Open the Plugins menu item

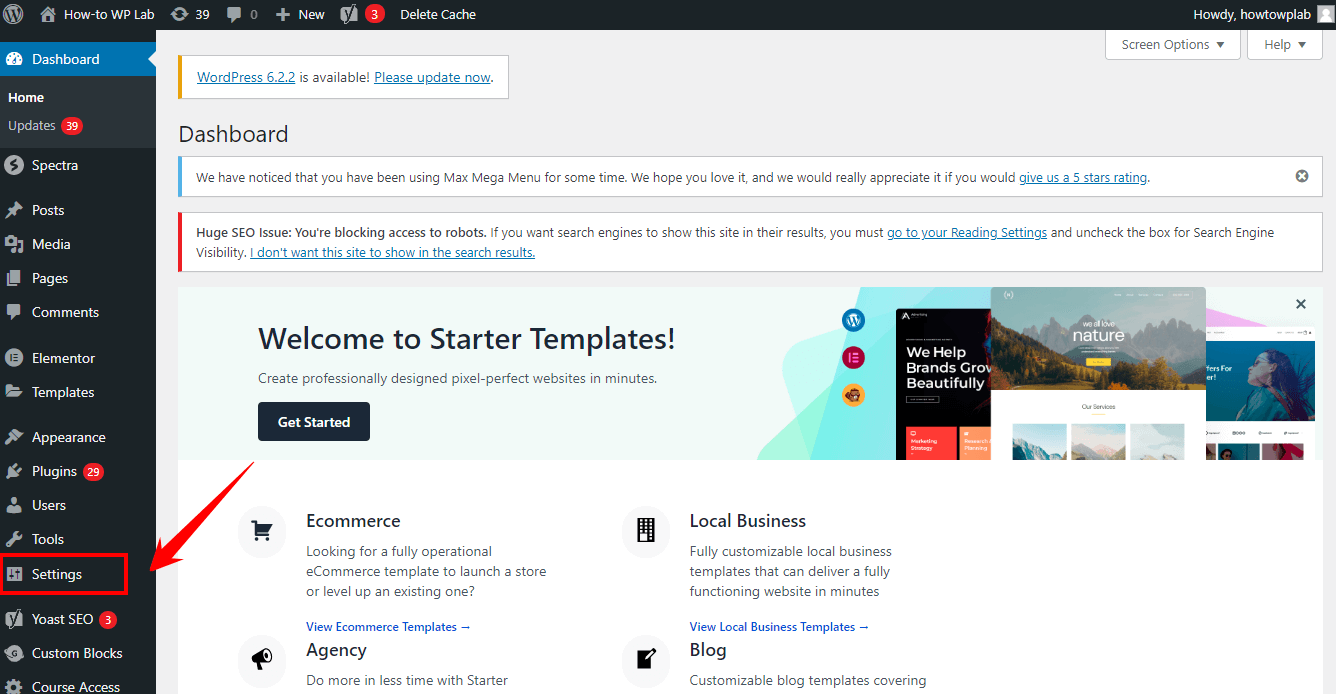[54, 471]
